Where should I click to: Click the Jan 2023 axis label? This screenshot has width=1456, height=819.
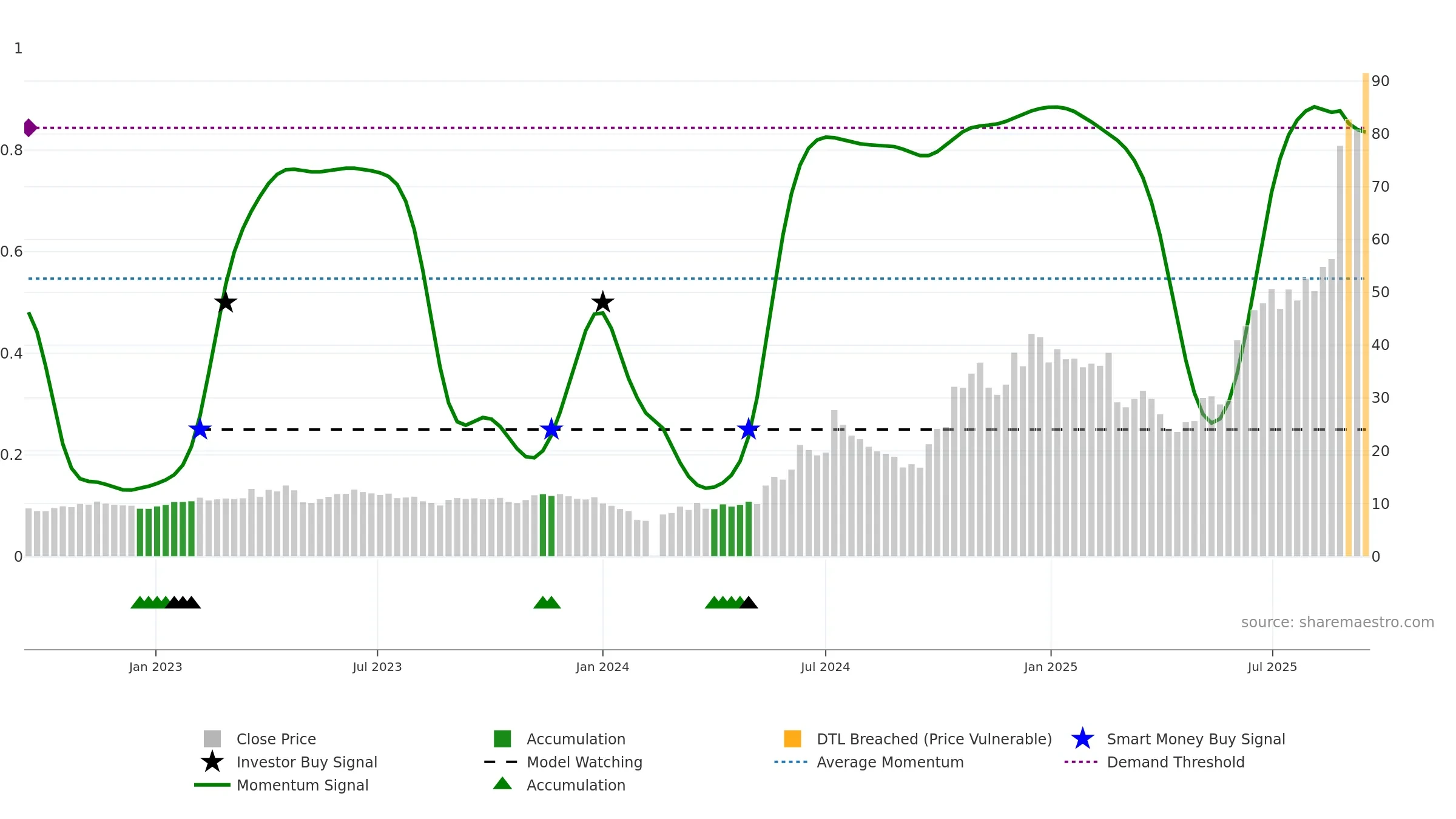click(155, 667)
